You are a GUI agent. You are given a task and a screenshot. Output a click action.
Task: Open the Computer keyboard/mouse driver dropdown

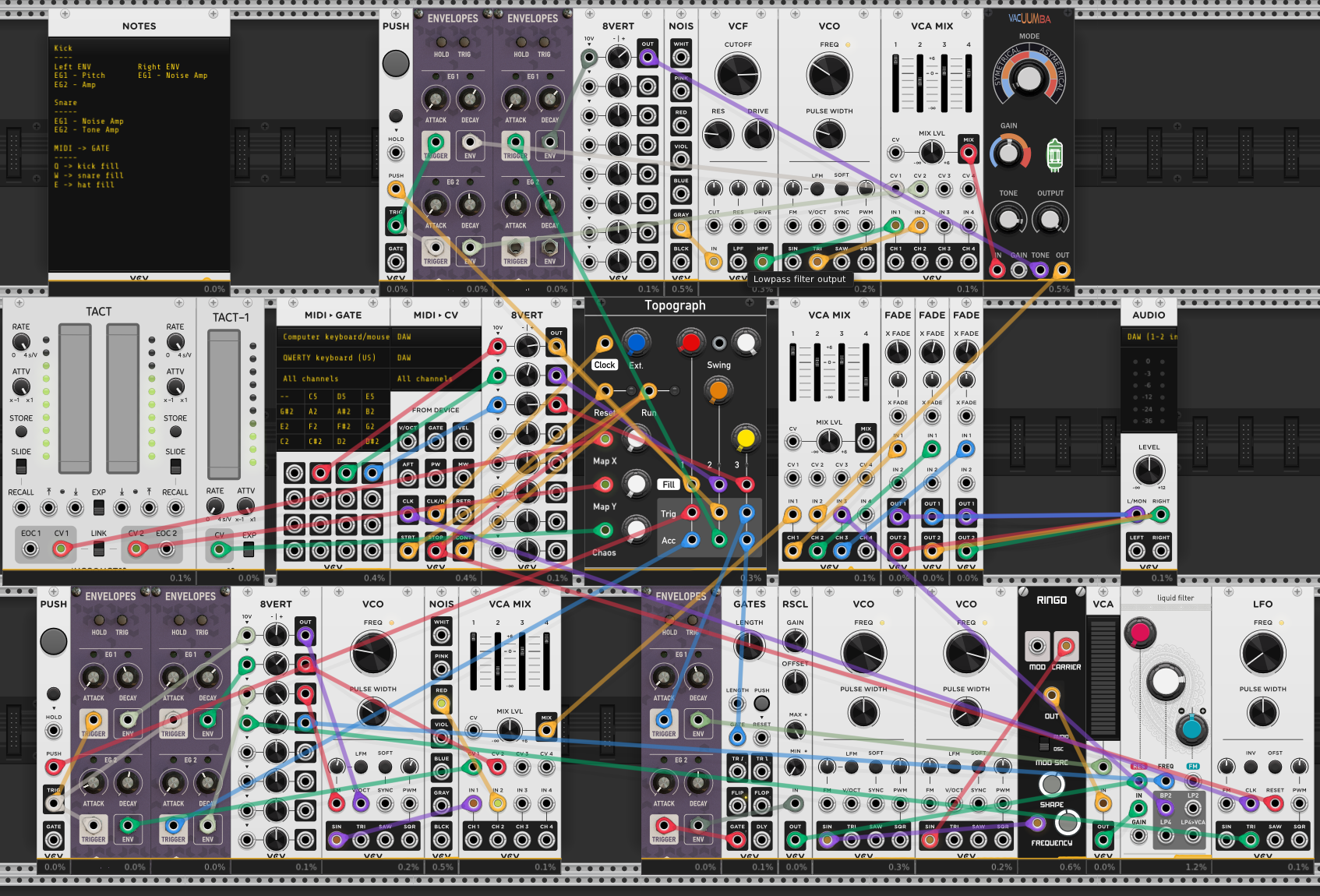click(x=335, y=337)
